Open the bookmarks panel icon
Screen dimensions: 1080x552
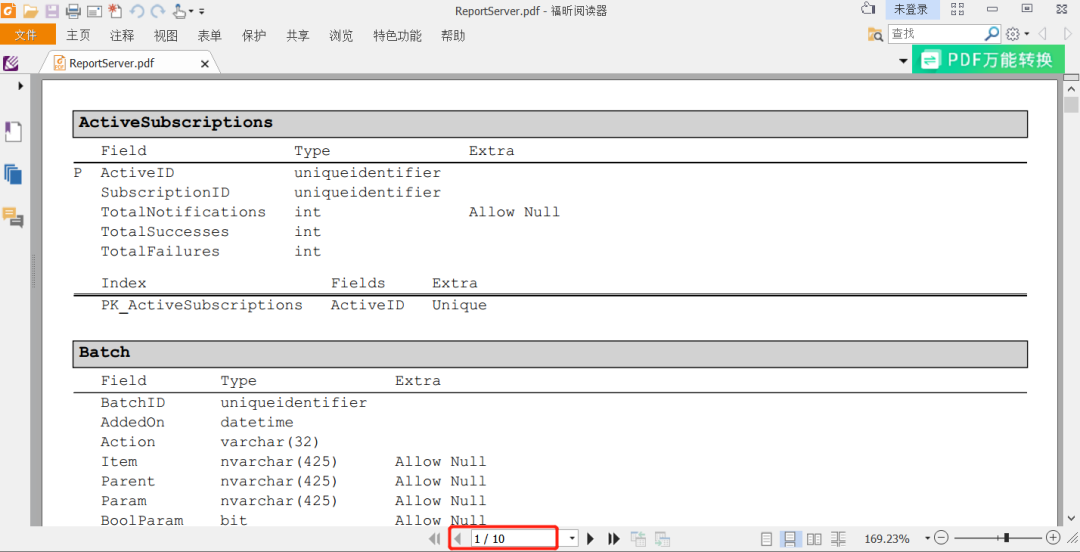pos(14,132)
